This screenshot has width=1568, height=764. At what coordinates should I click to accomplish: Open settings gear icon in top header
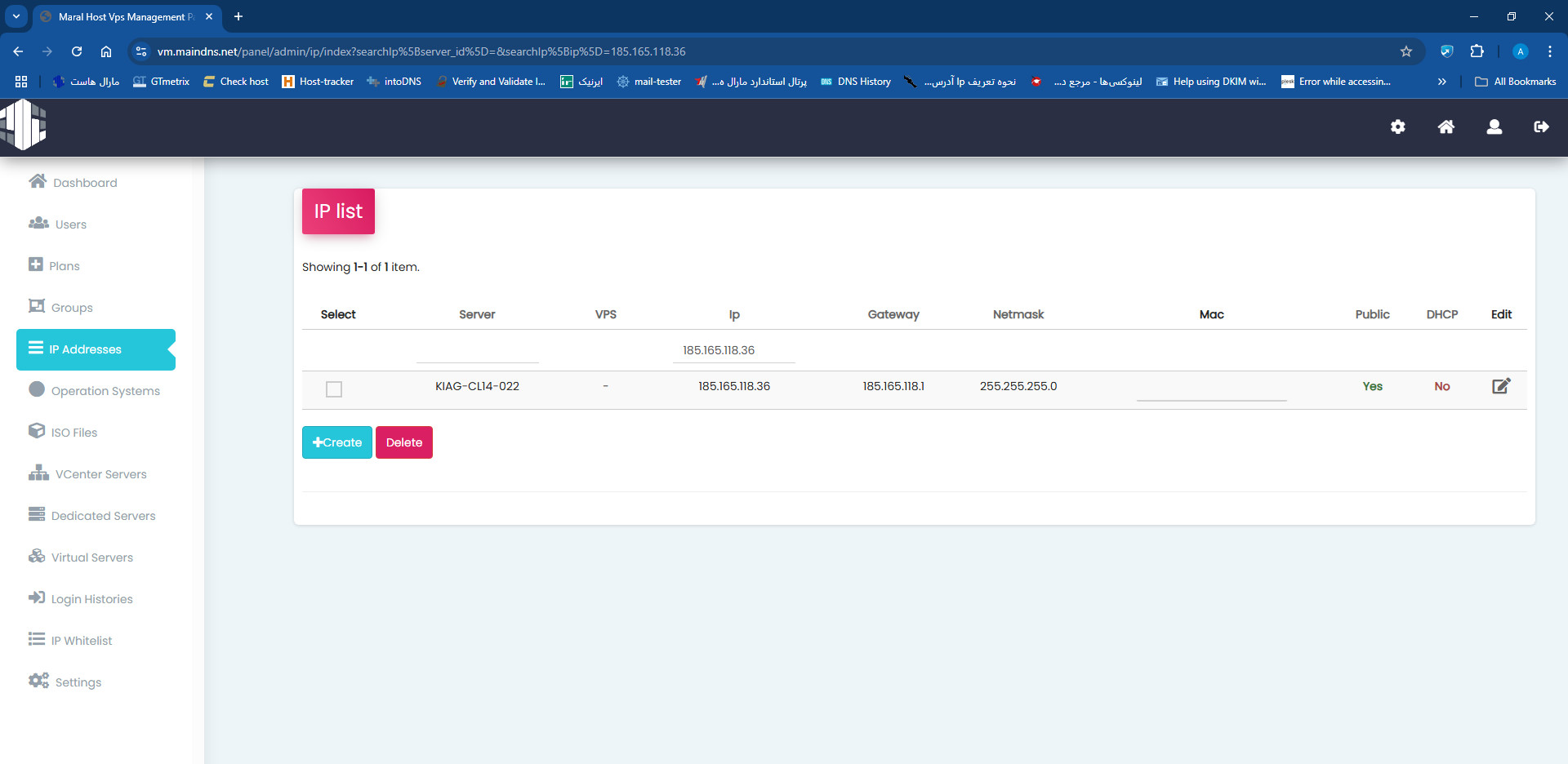coord(1398,127)
